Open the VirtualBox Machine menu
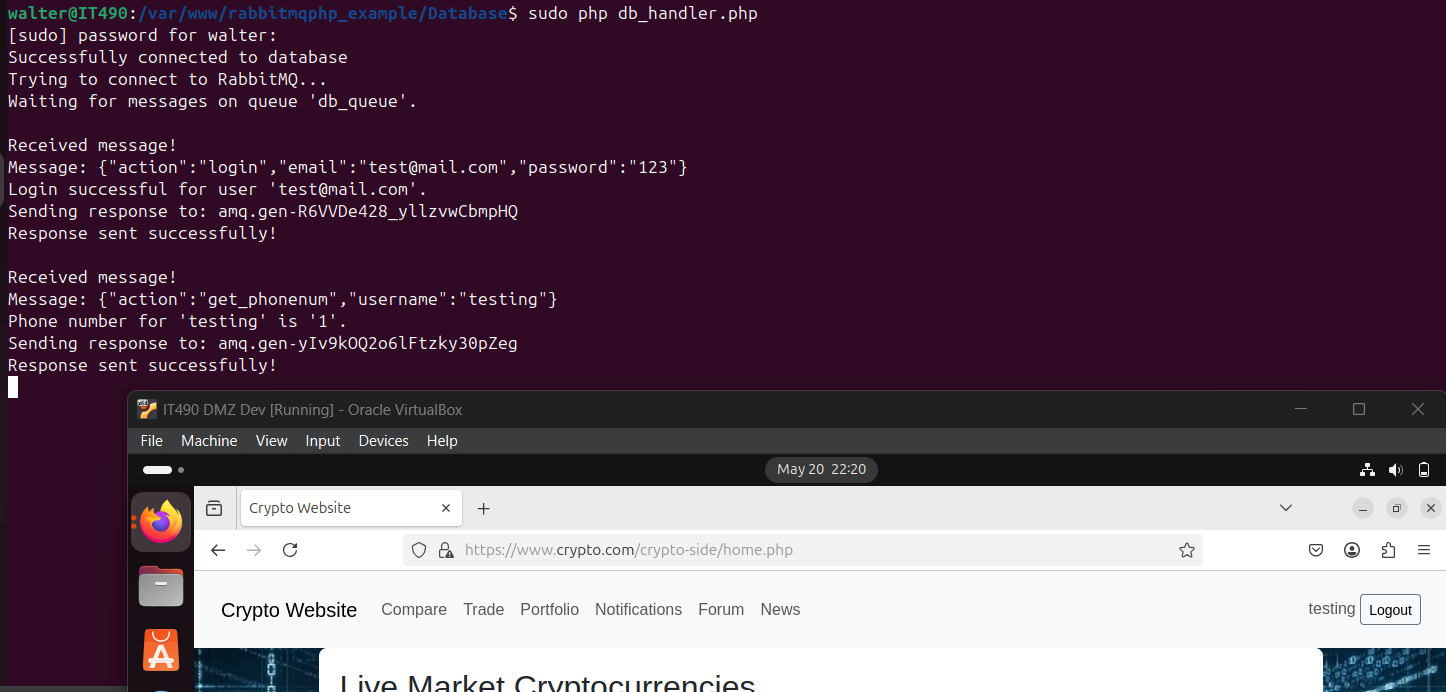 pos(209,441)
